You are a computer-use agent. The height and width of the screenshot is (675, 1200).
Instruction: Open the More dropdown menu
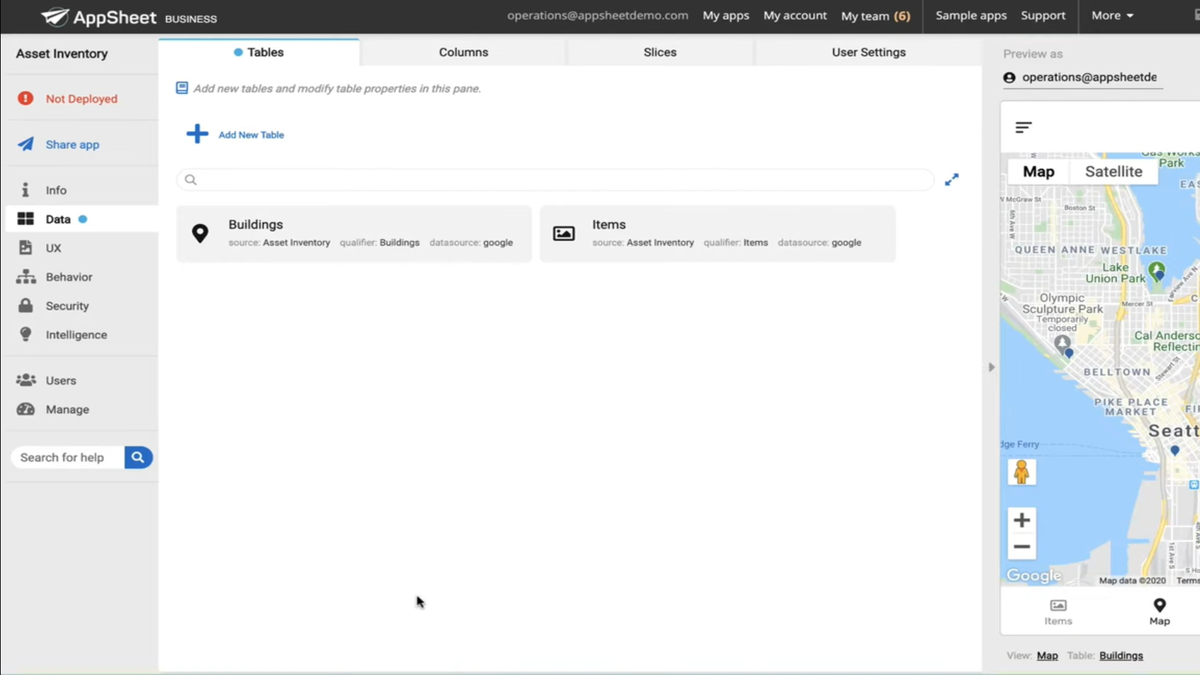(1112, 16)
